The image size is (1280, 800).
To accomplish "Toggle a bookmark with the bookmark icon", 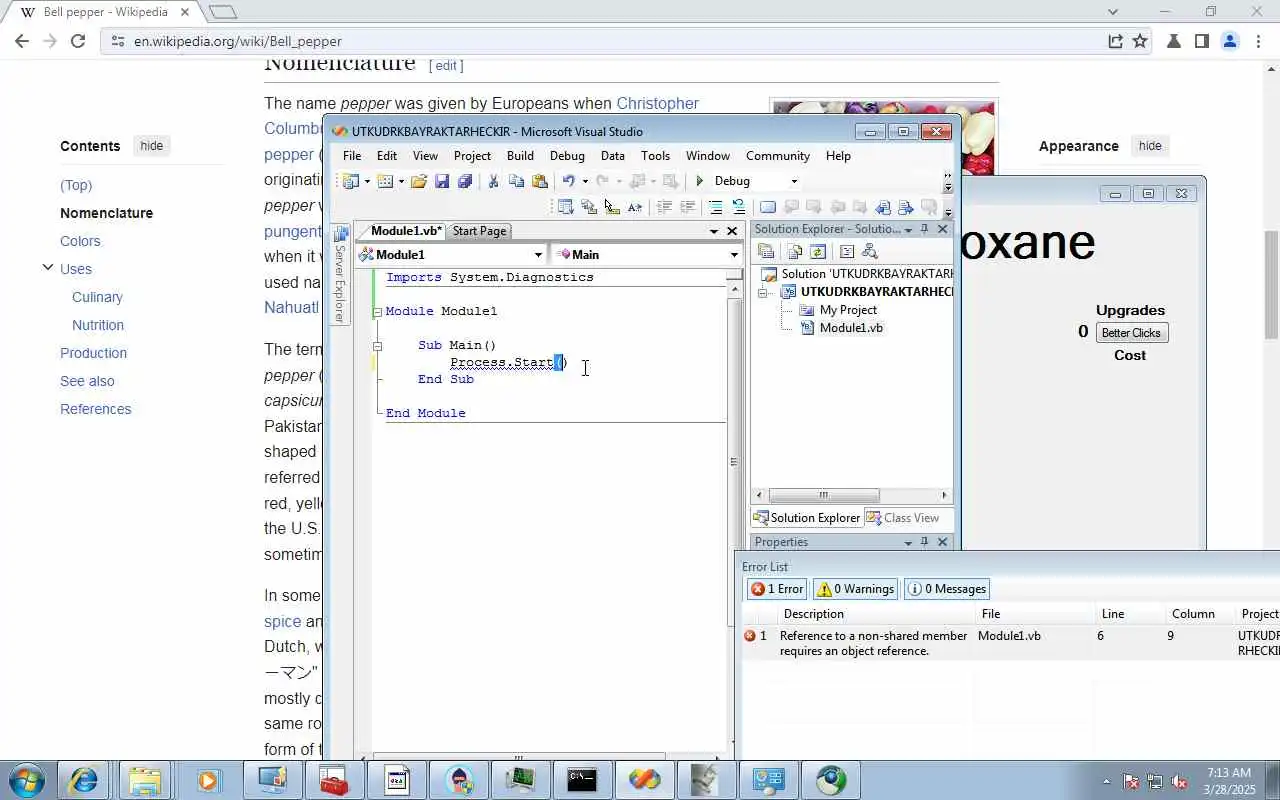I will (x=768, y=207).
